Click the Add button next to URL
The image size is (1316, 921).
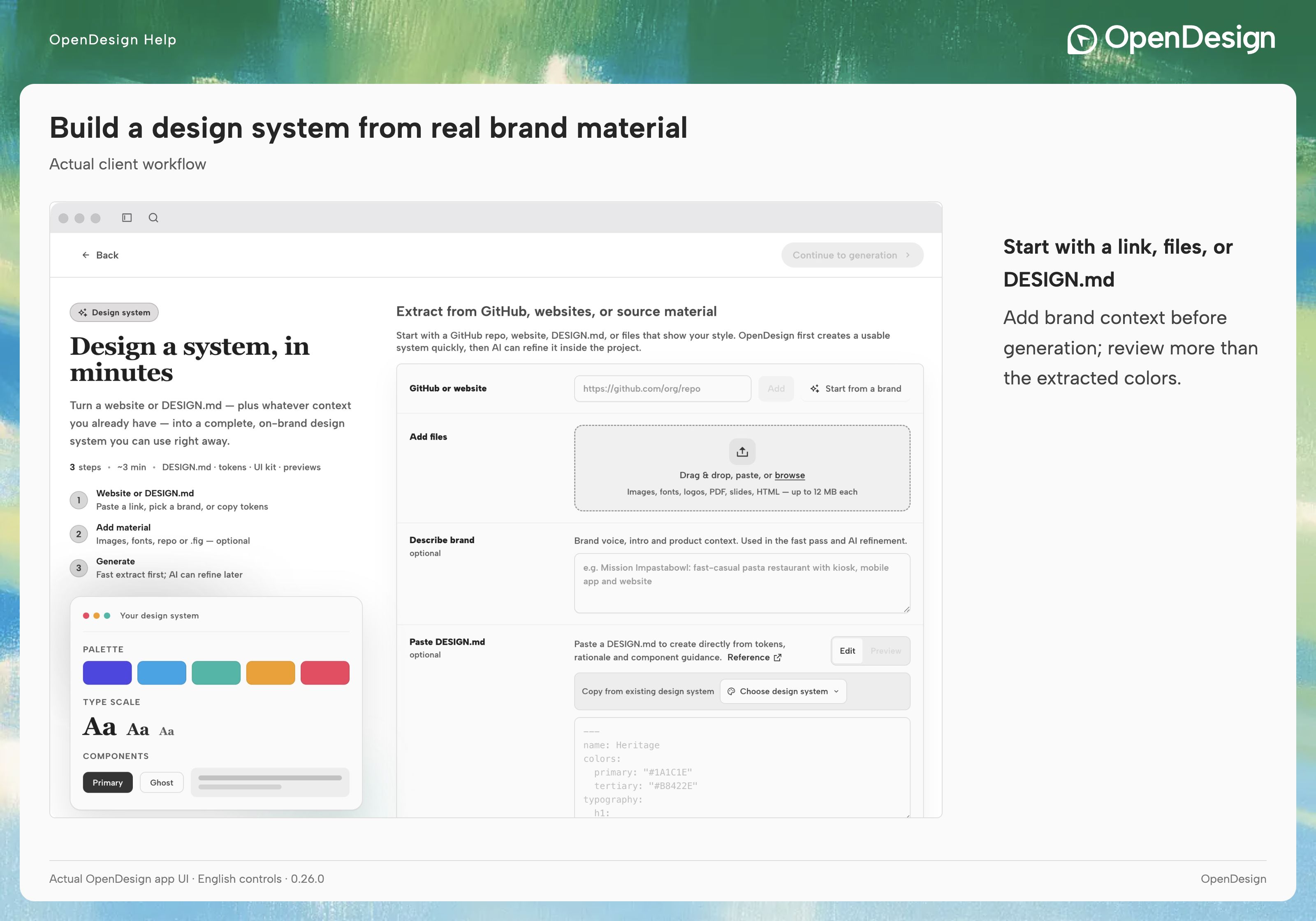tap(776, 389)
